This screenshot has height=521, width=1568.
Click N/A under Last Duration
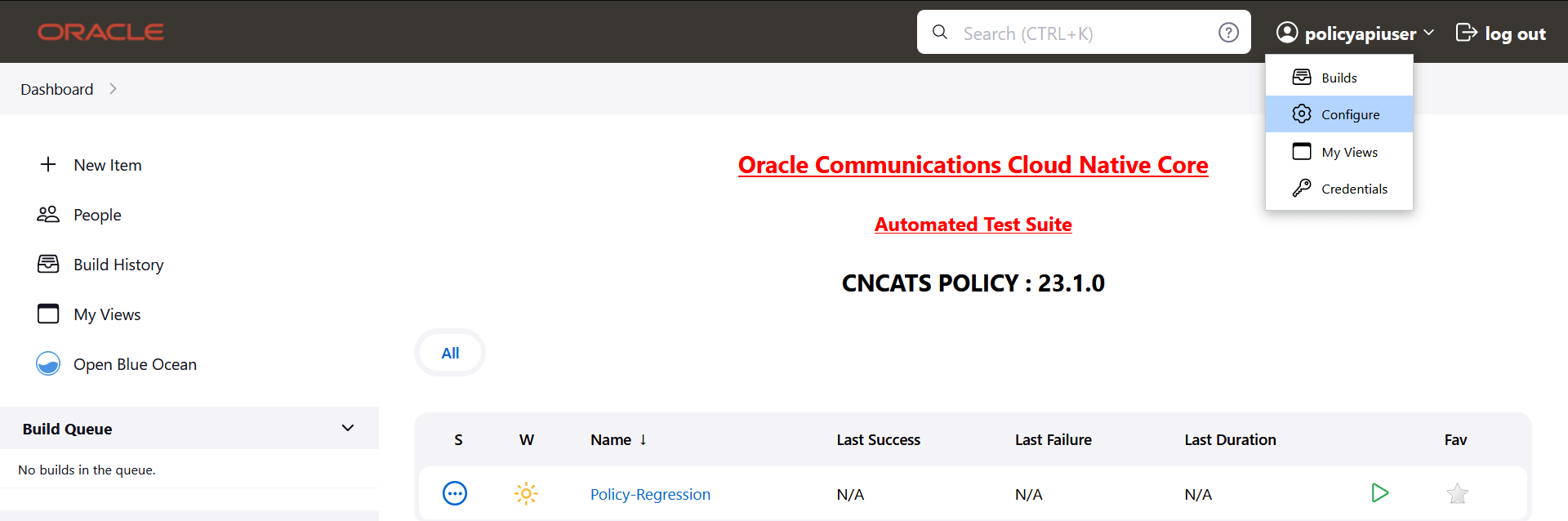click(1198, 494)
